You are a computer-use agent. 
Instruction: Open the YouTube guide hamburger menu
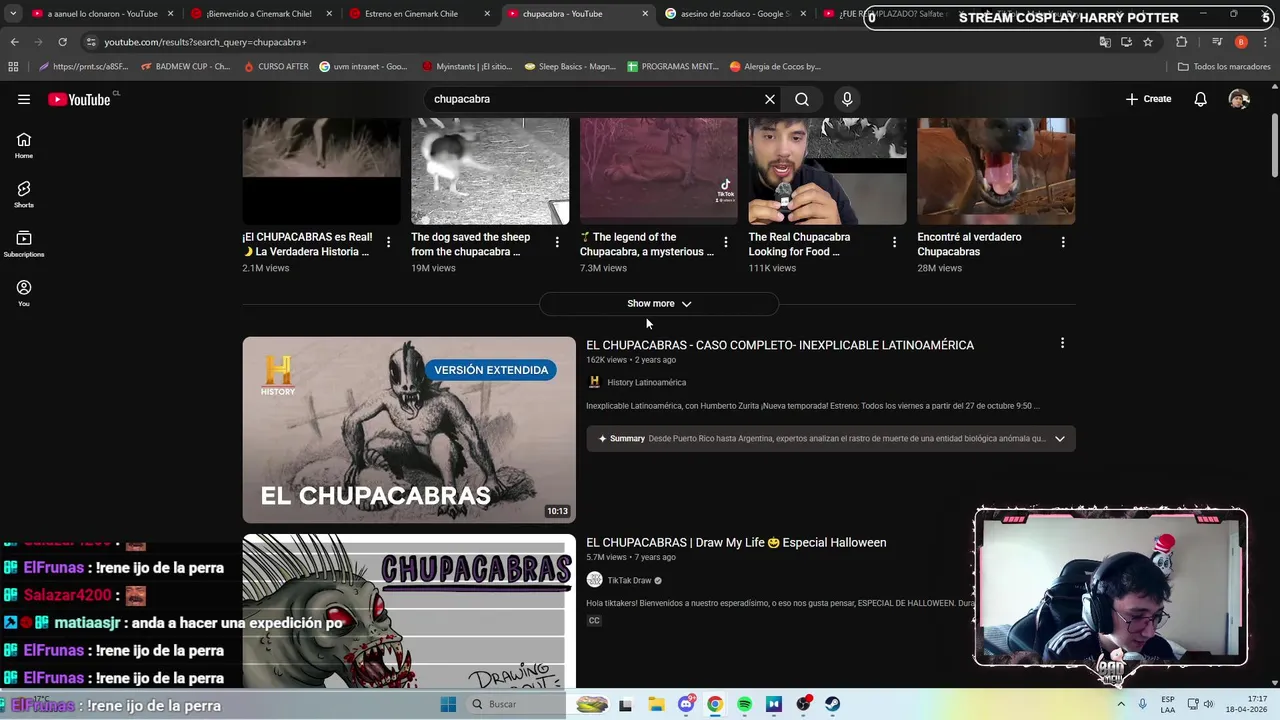tap(24, 99)
